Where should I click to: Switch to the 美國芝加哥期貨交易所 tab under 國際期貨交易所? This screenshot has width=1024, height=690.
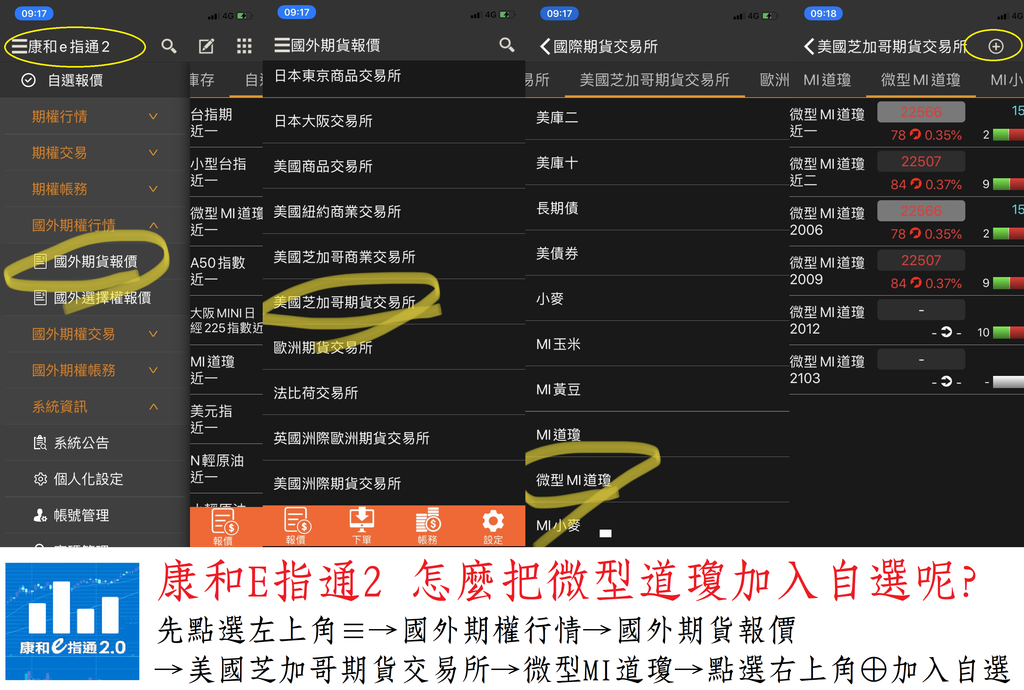coord(654,80)
